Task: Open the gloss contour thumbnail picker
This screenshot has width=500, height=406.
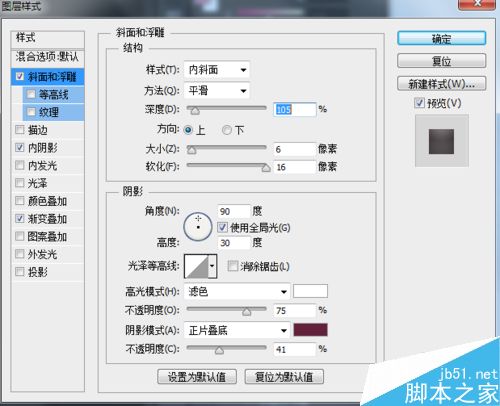Action: click(196, 266)
